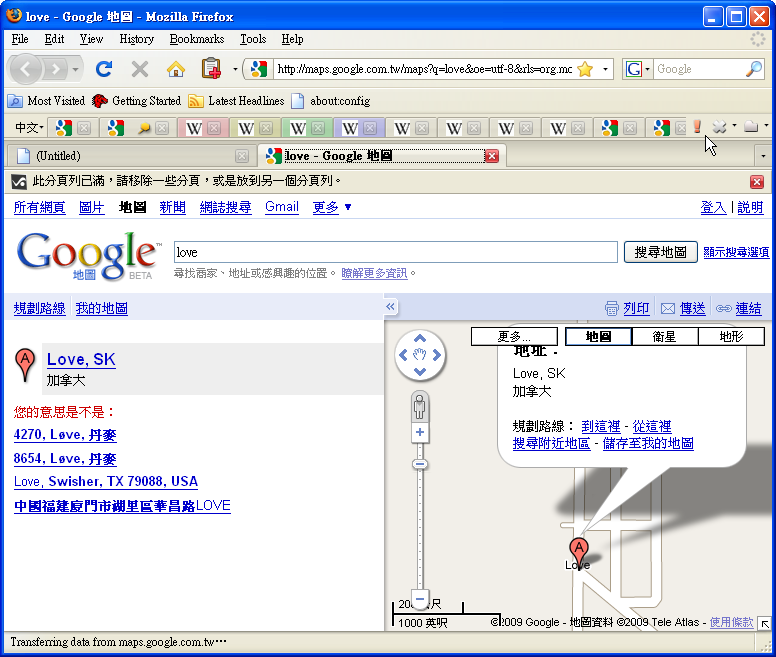
Task: Switch map to terrain (地形) view
Action: [x=731, y=337]
